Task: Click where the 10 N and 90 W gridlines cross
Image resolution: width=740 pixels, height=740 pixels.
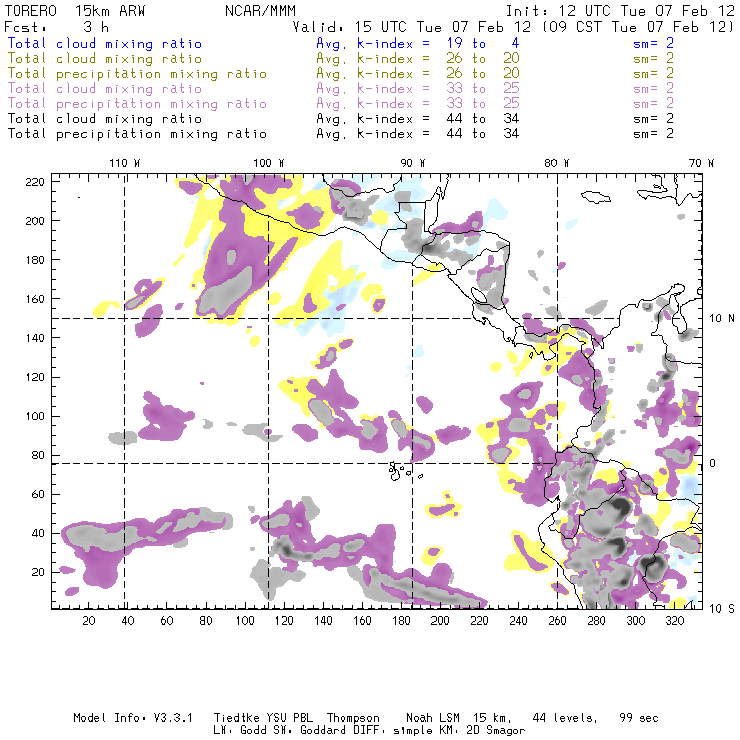Action: pos(413,319)
